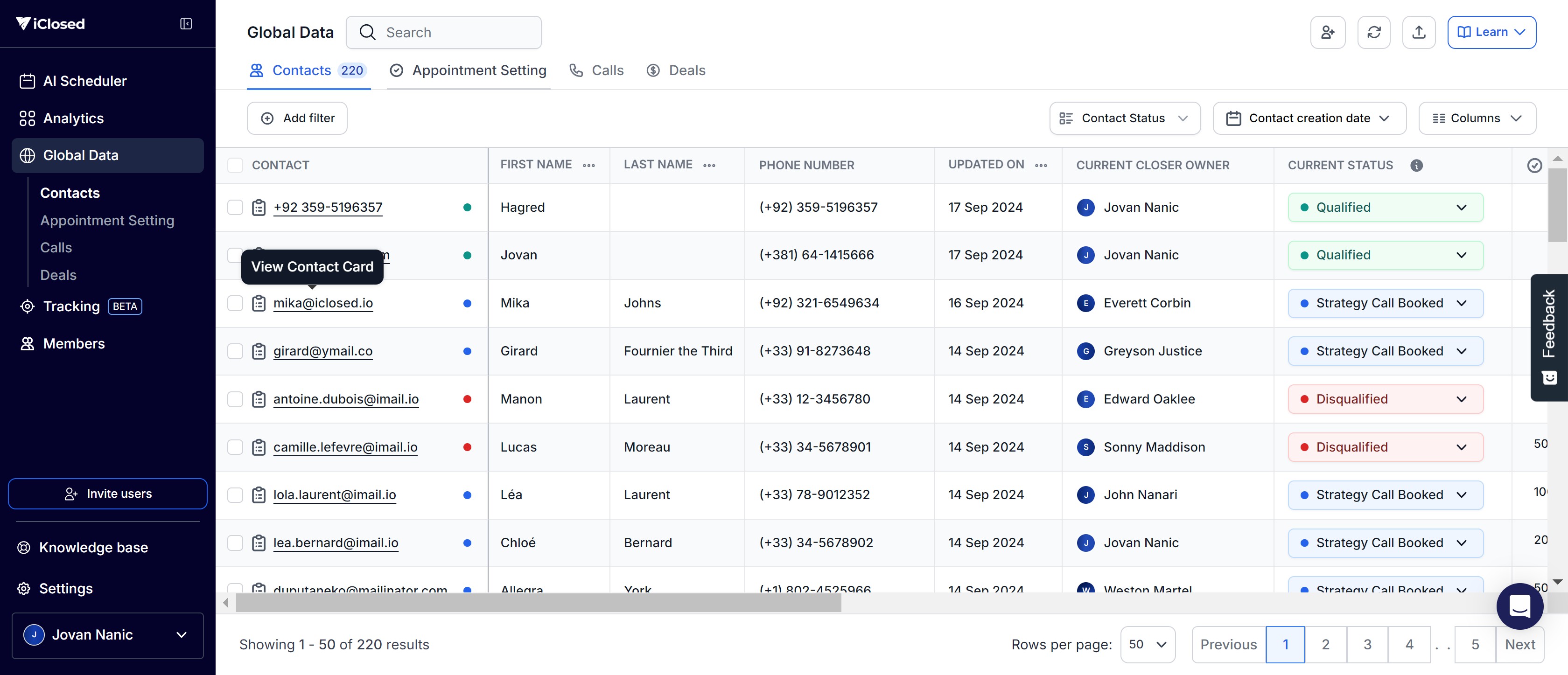Click the info icon beside Current Status
The width and height of the screenshot is (1568, 675).
click(1416, 166)
